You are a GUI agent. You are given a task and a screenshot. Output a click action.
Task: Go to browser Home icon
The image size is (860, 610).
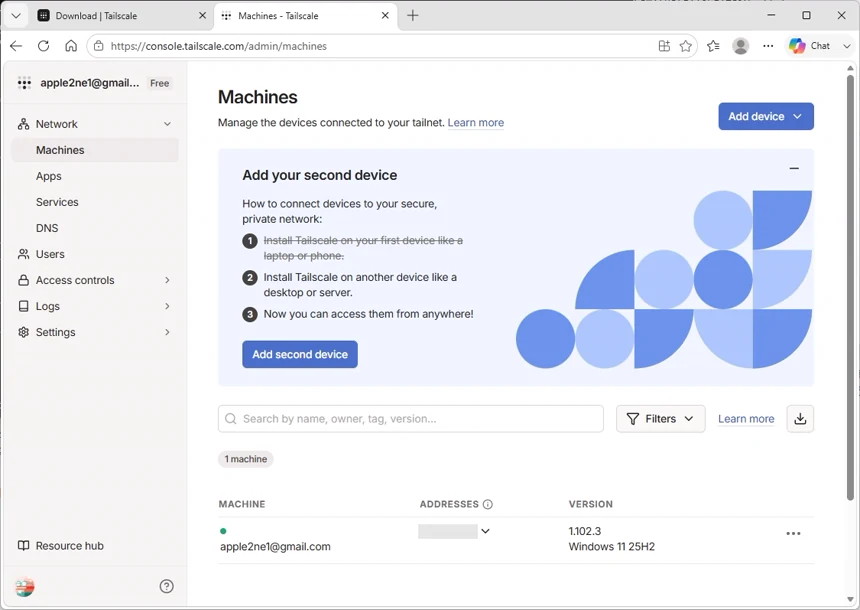pyautogui.click(x=71, y=46)
